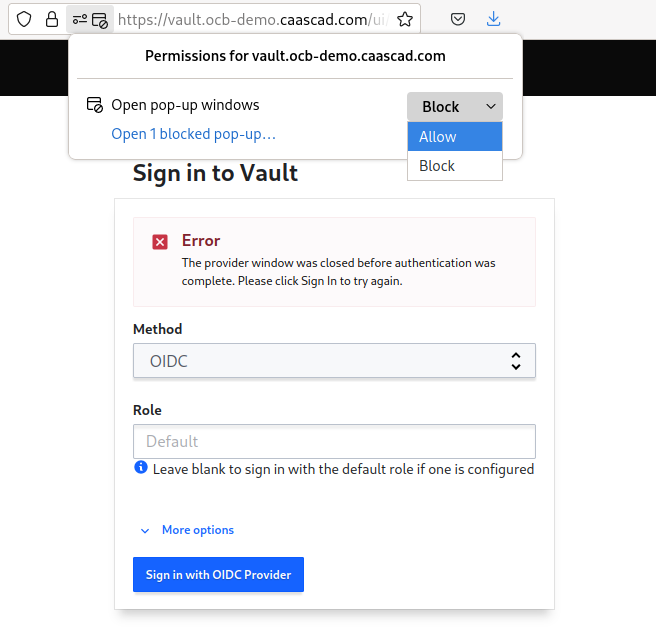Open the Method OIDC dropdown
This screenshot has width=656, height=632.
334,361
